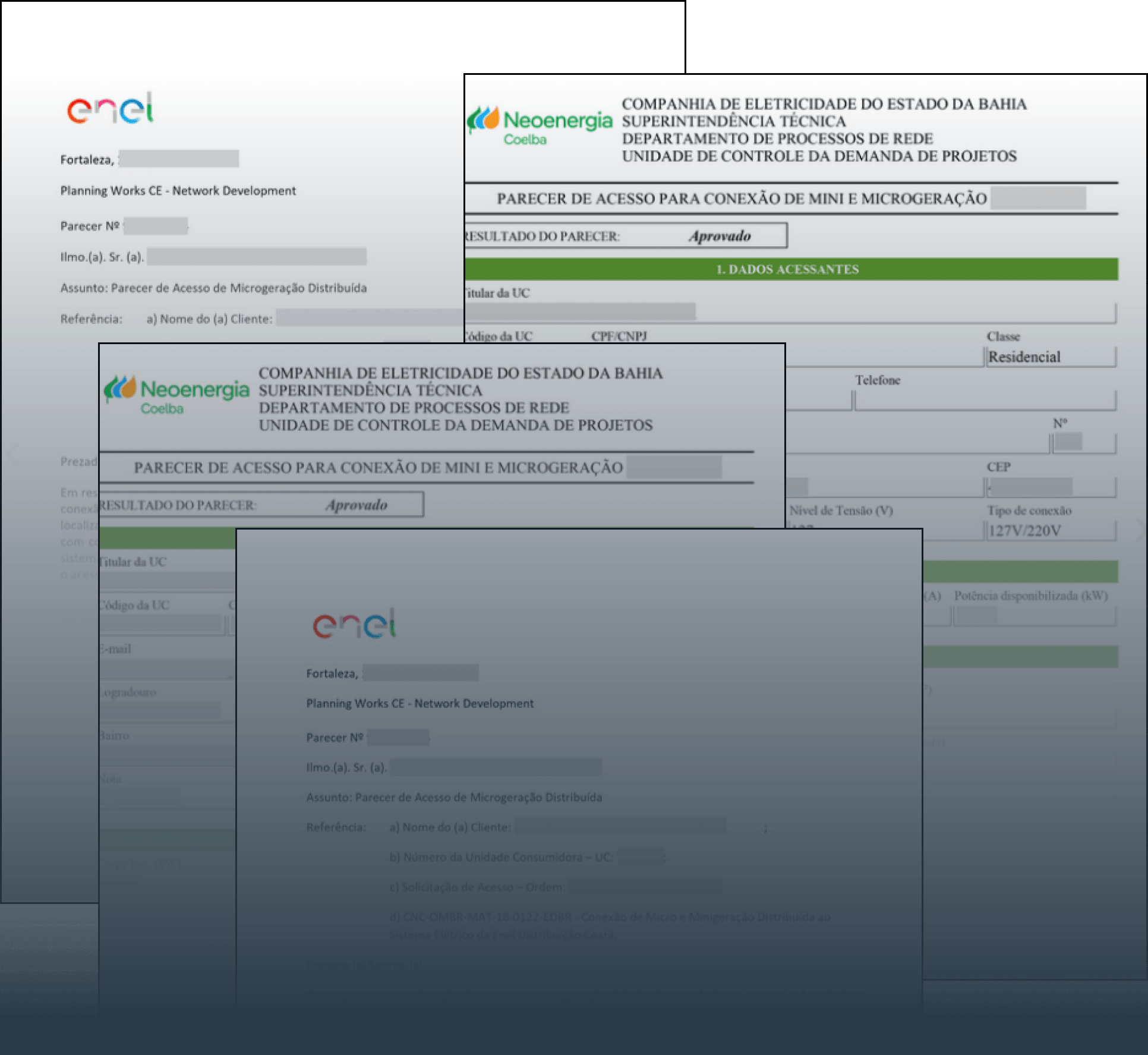The image size is (1148, 1055).
Task: Click 'Titular da UC' label in middle document
Action: pyautogui.click(x=133, y=562)
